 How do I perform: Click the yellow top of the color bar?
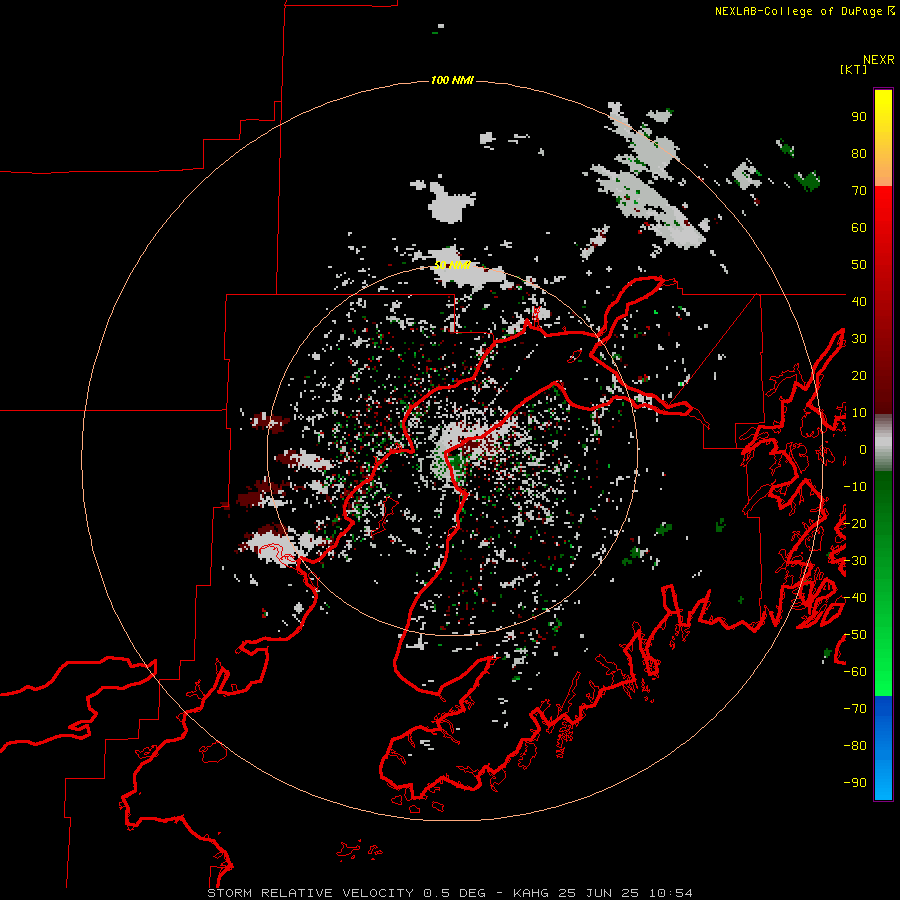(x=883, y=106)
